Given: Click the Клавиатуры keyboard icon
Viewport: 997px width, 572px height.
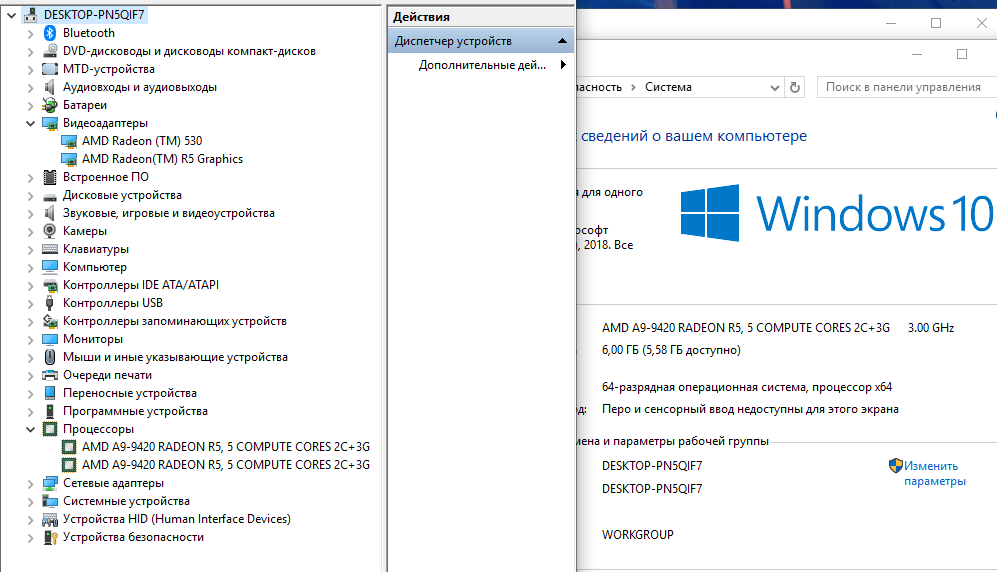Looking at the screenshot, I should 50,249.
